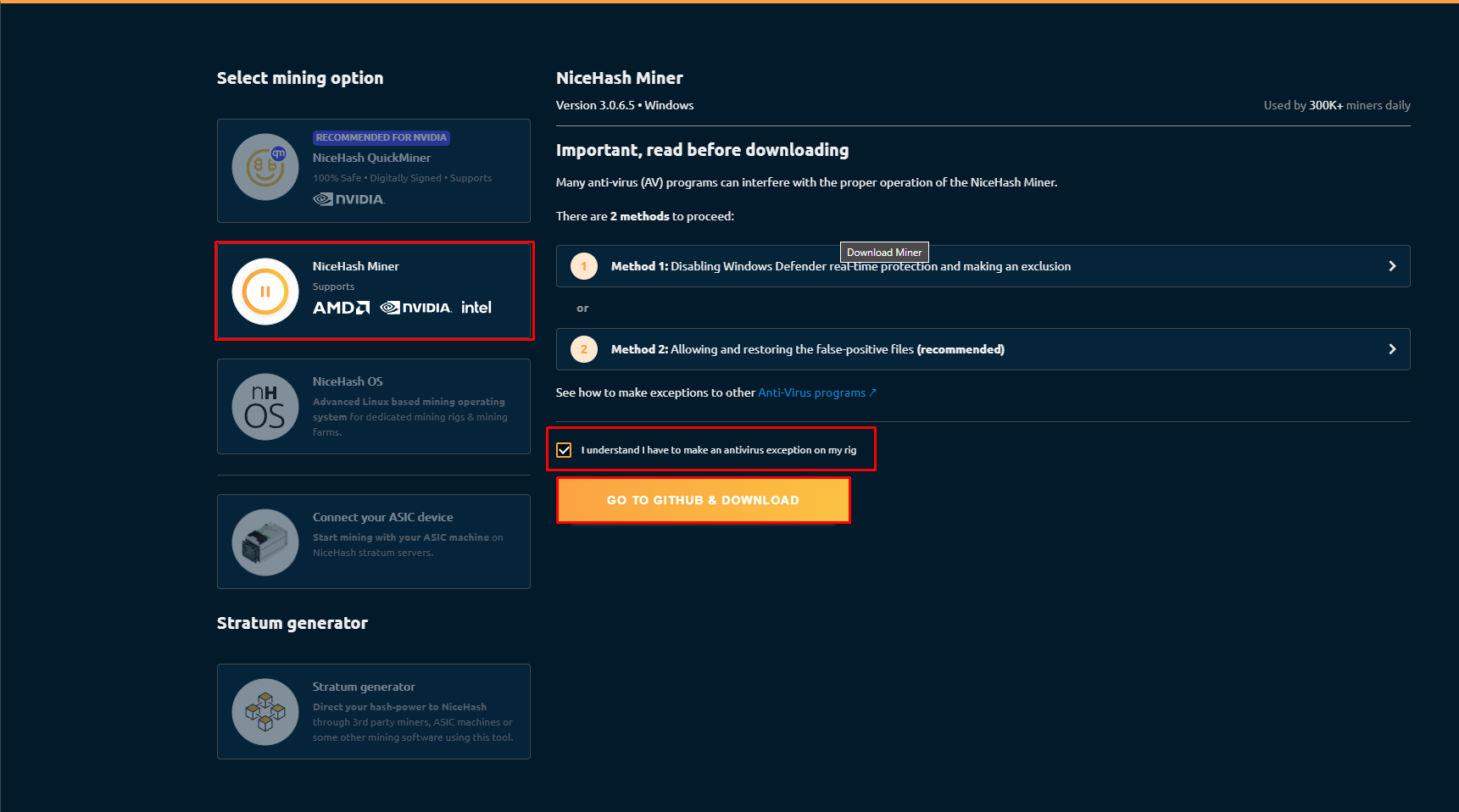Viewport: 1459px width, 812px height.
Task: Click the Select mining option heading
Action: click(300, 78)
